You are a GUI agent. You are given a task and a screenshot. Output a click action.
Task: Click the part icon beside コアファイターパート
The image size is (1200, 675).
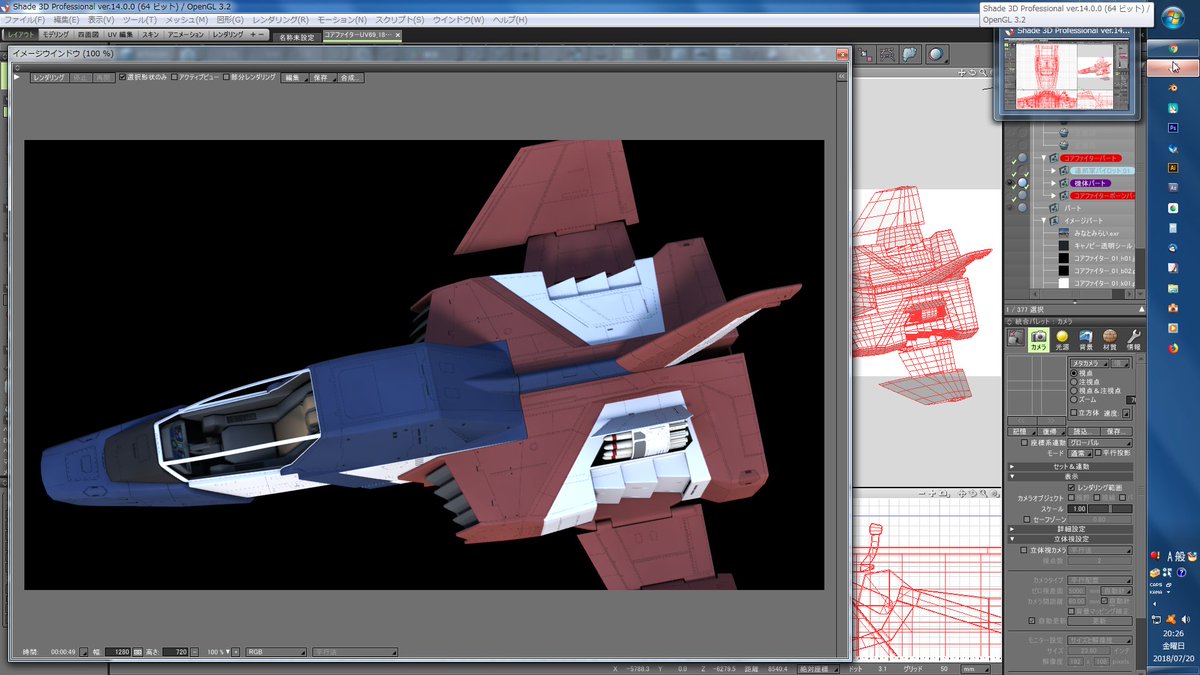[1054, 158]
